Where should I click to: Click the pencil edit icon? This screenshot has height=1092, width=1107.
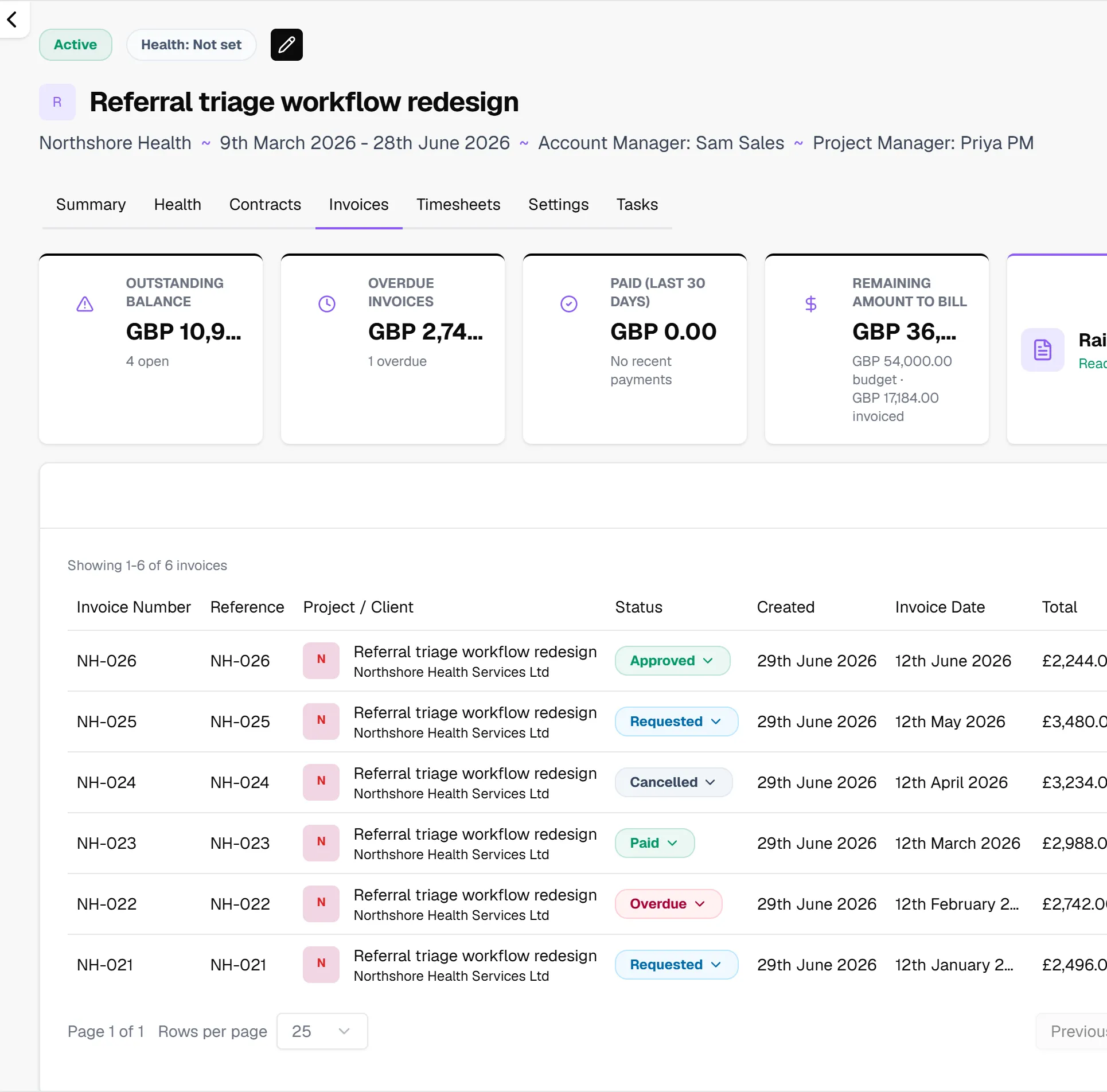(x=286, y=45)
